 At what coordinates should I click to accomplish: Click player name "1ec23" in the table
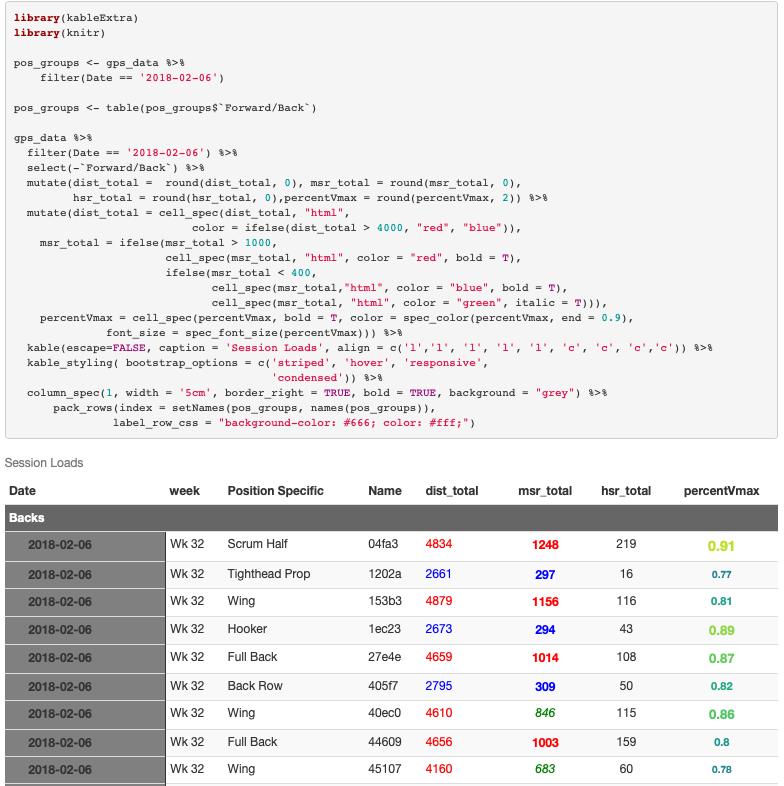click(x=383, y=629)
